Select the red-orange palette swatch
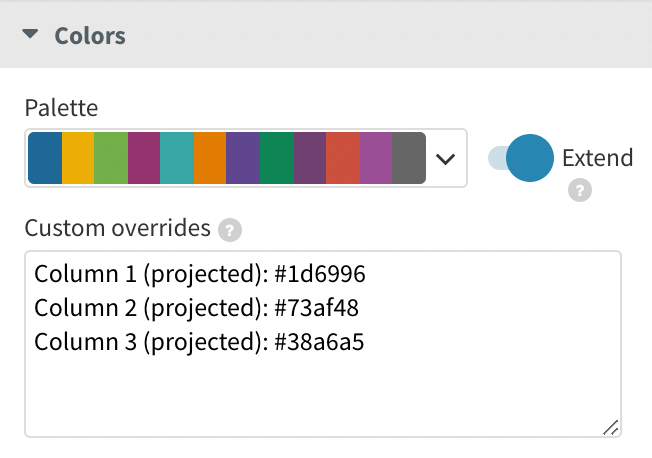 (342, 158)
